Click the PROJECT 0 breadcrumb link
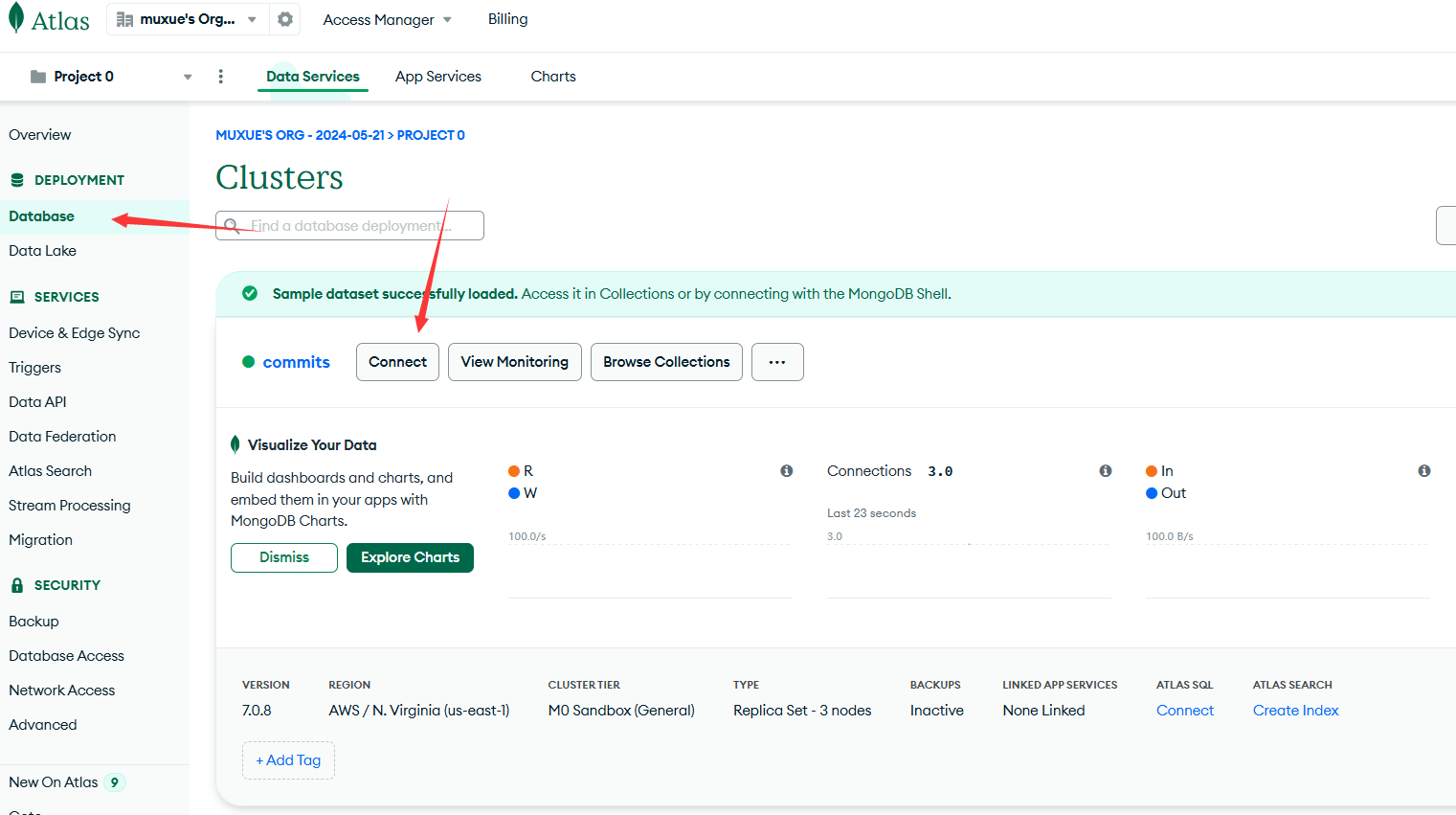The image size is (1456, 815). (431, 135)
